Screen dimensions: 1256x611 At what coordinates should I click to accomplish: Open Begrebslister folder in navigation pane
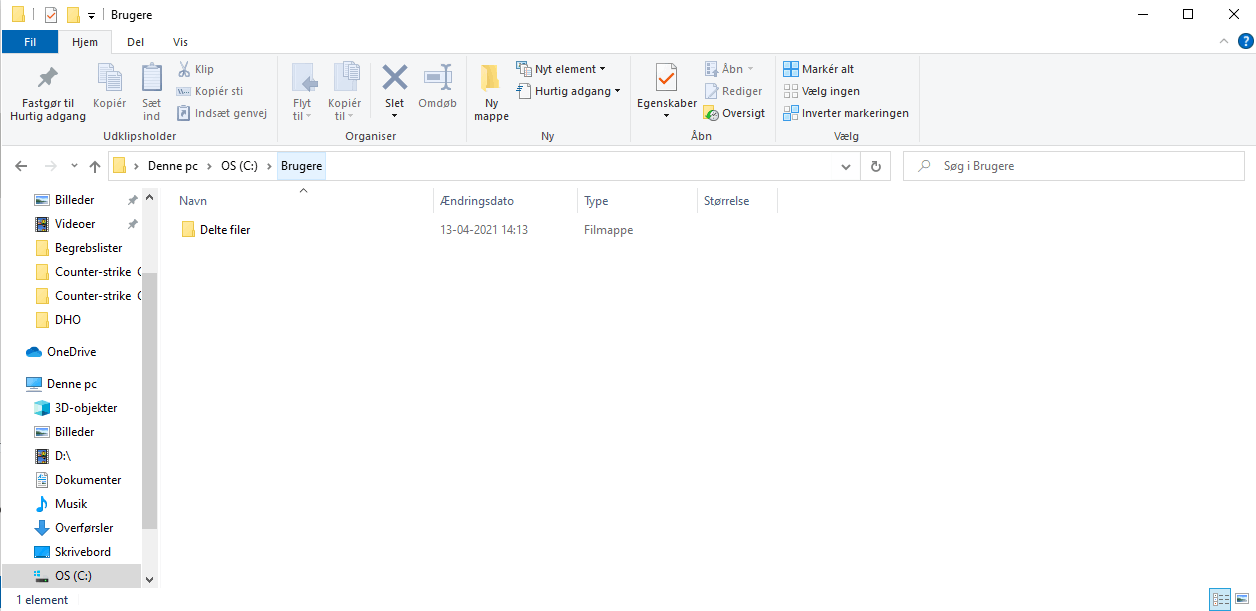coord(79,248)
